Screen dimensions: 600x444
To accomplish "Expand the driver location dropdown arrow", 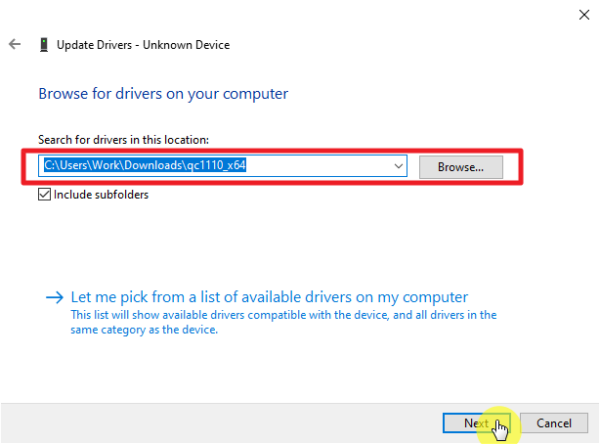I will [398, 166].
